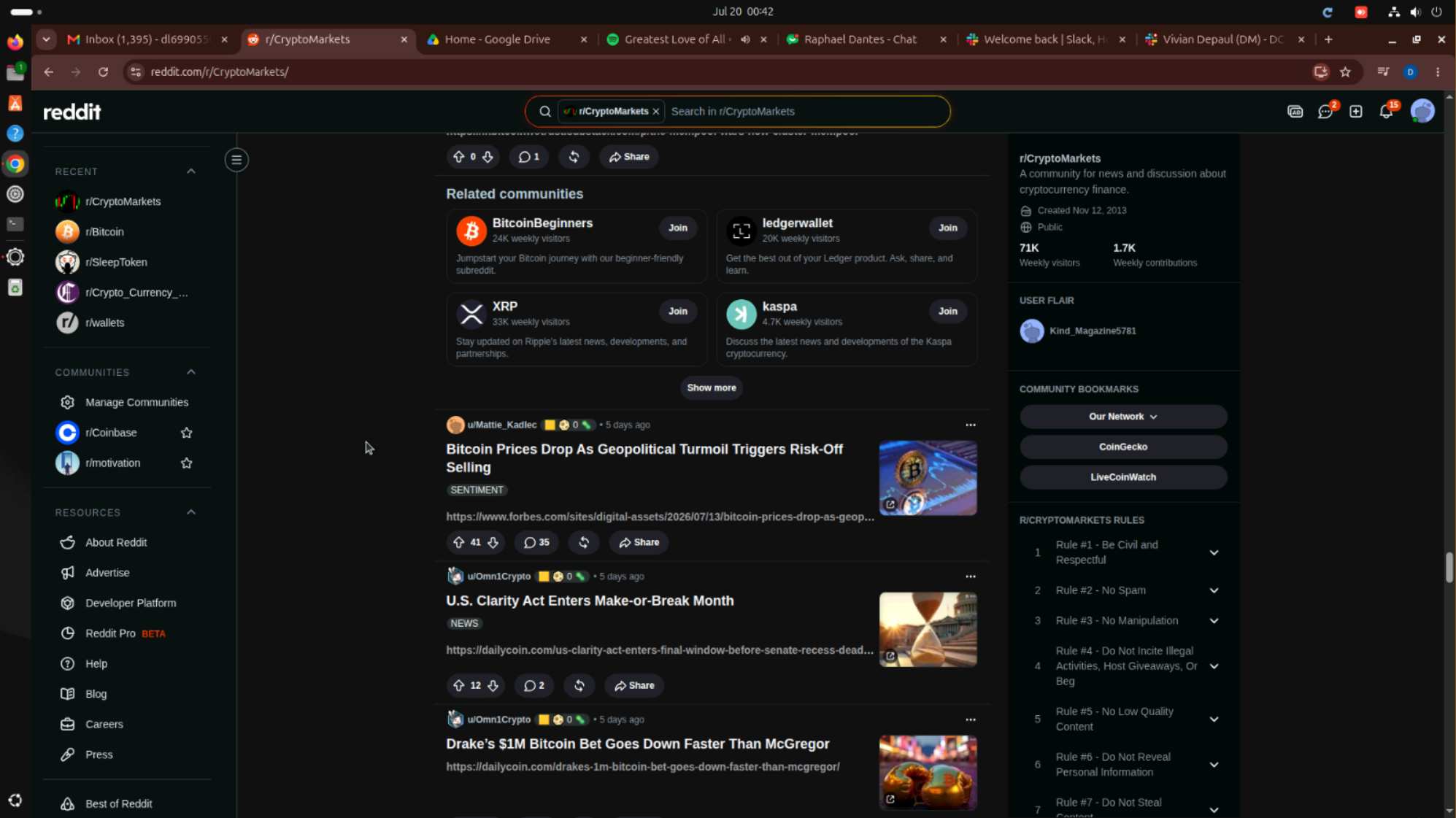Screen dimensions: 1456x818
Task: Open a new browser tab
Action: 1328,39
